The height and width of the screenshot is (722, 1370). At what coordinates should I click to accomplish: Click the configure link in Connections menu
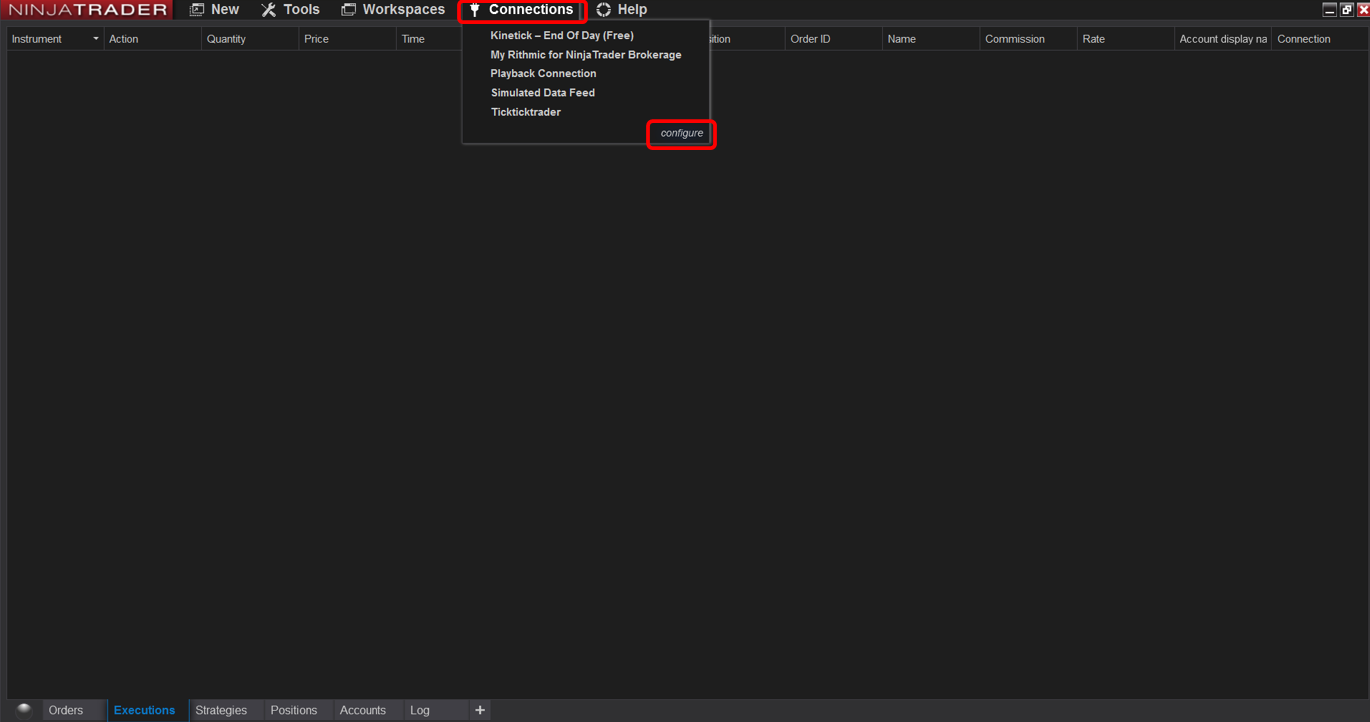click(x=682, y=133)
